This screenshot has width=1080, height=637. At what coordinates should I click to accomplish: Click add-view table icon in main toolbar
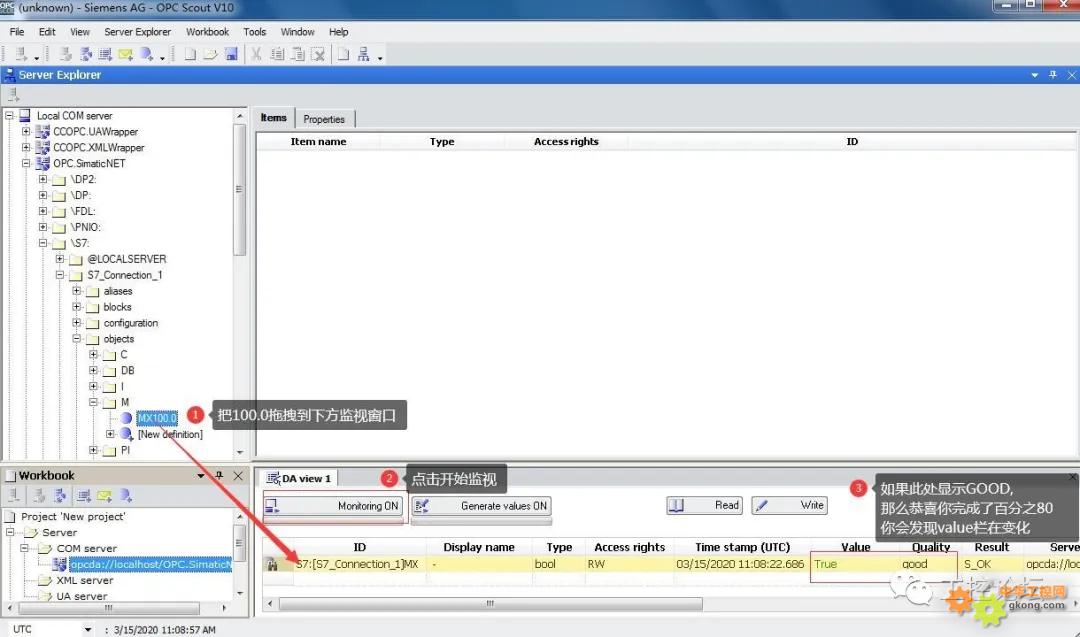tap(105, 54)
